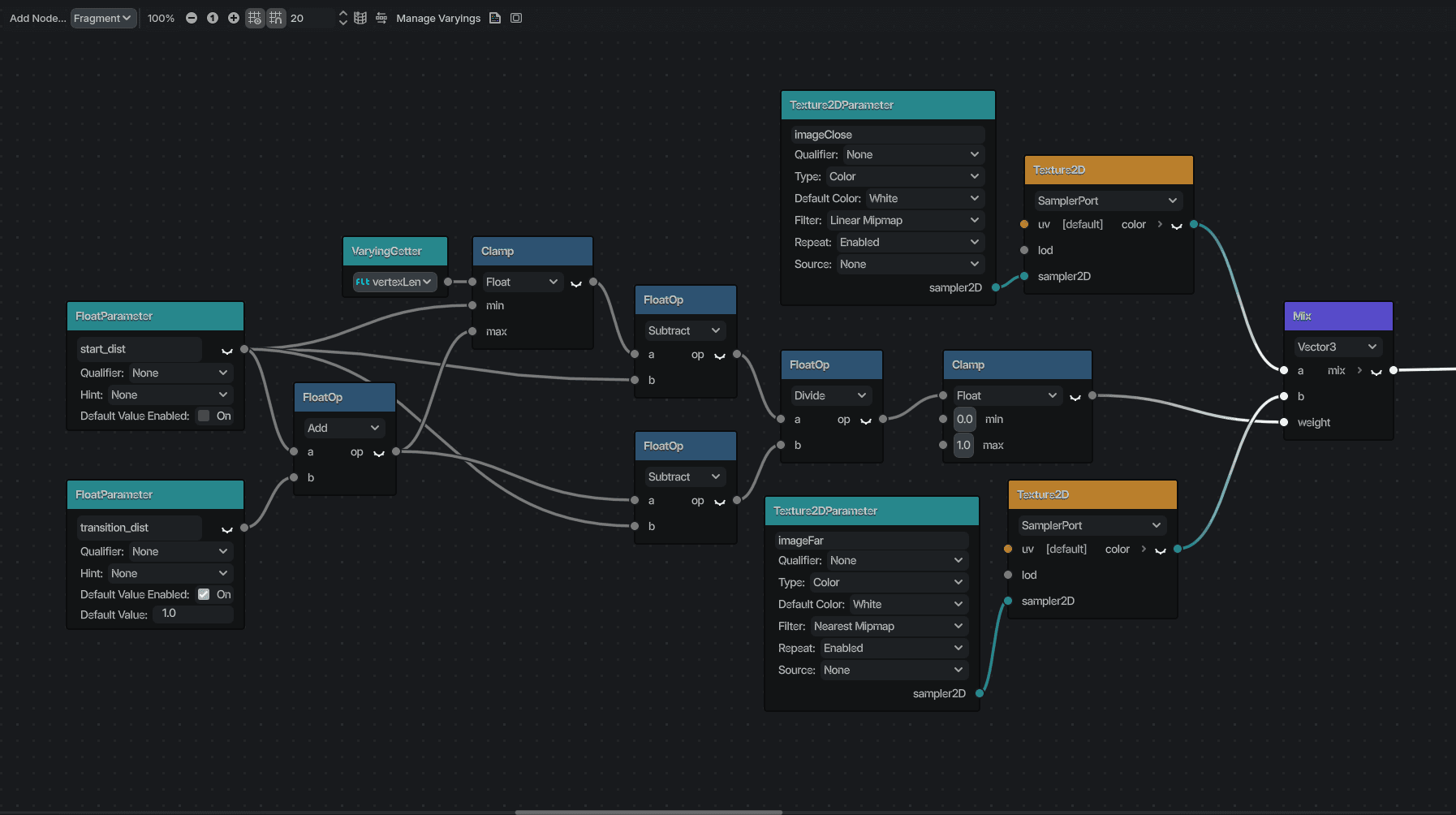Toggle the minimap grid icon
Image resolution: width=1456 pixels, height=815 pixels.
(x=360, y=18)
